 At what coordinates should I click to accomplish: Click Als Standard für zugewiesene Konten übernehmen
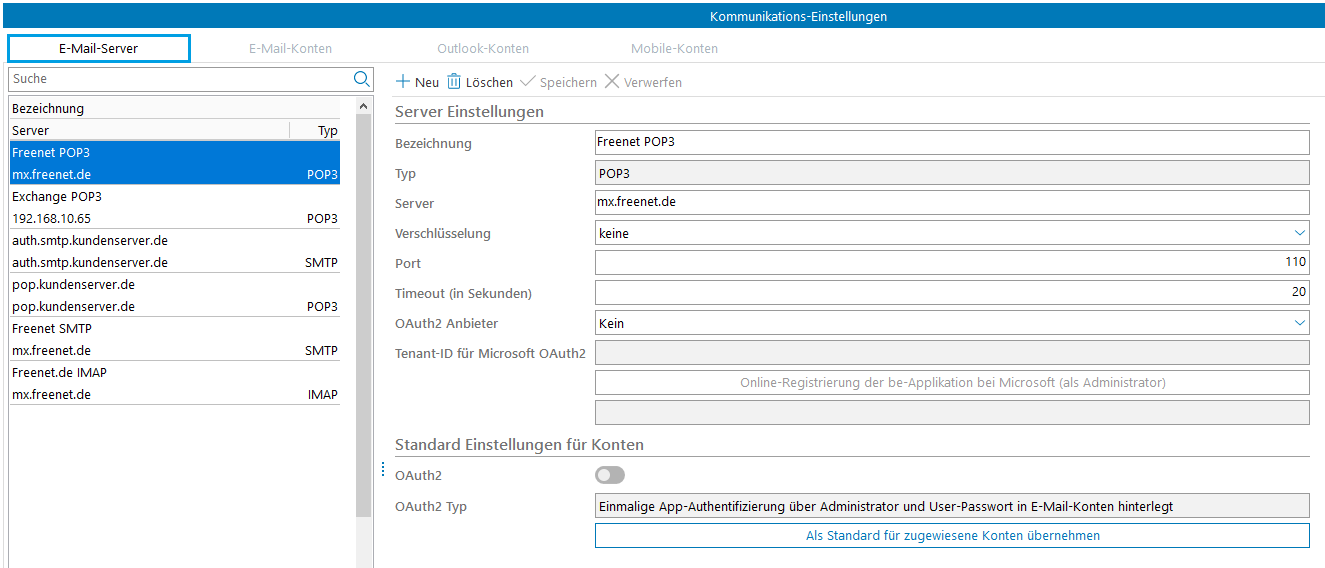click(952, 536)
